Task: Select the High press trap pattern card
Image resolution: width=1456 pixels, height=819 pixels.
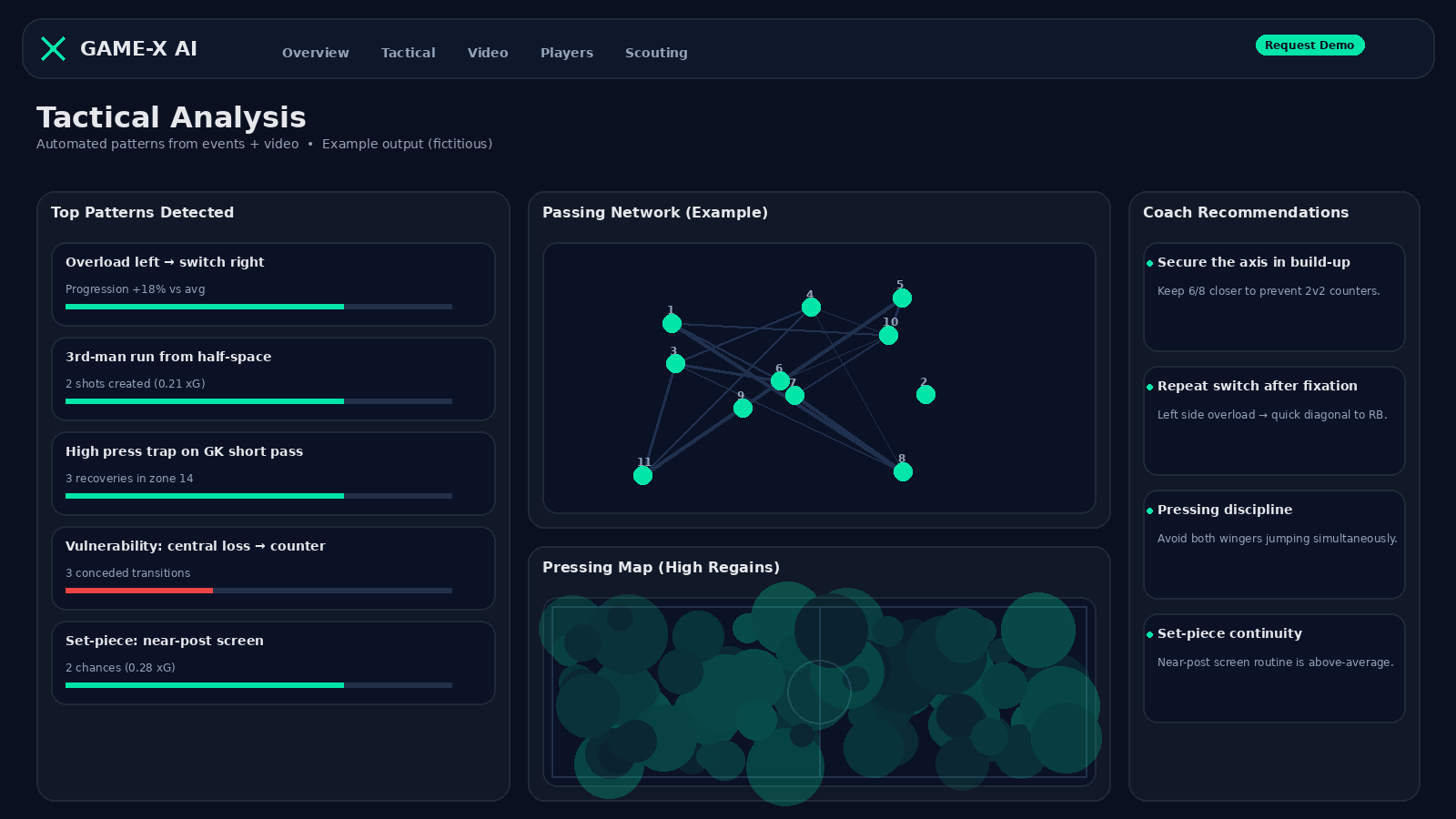Action: click(x=273, y=473)
